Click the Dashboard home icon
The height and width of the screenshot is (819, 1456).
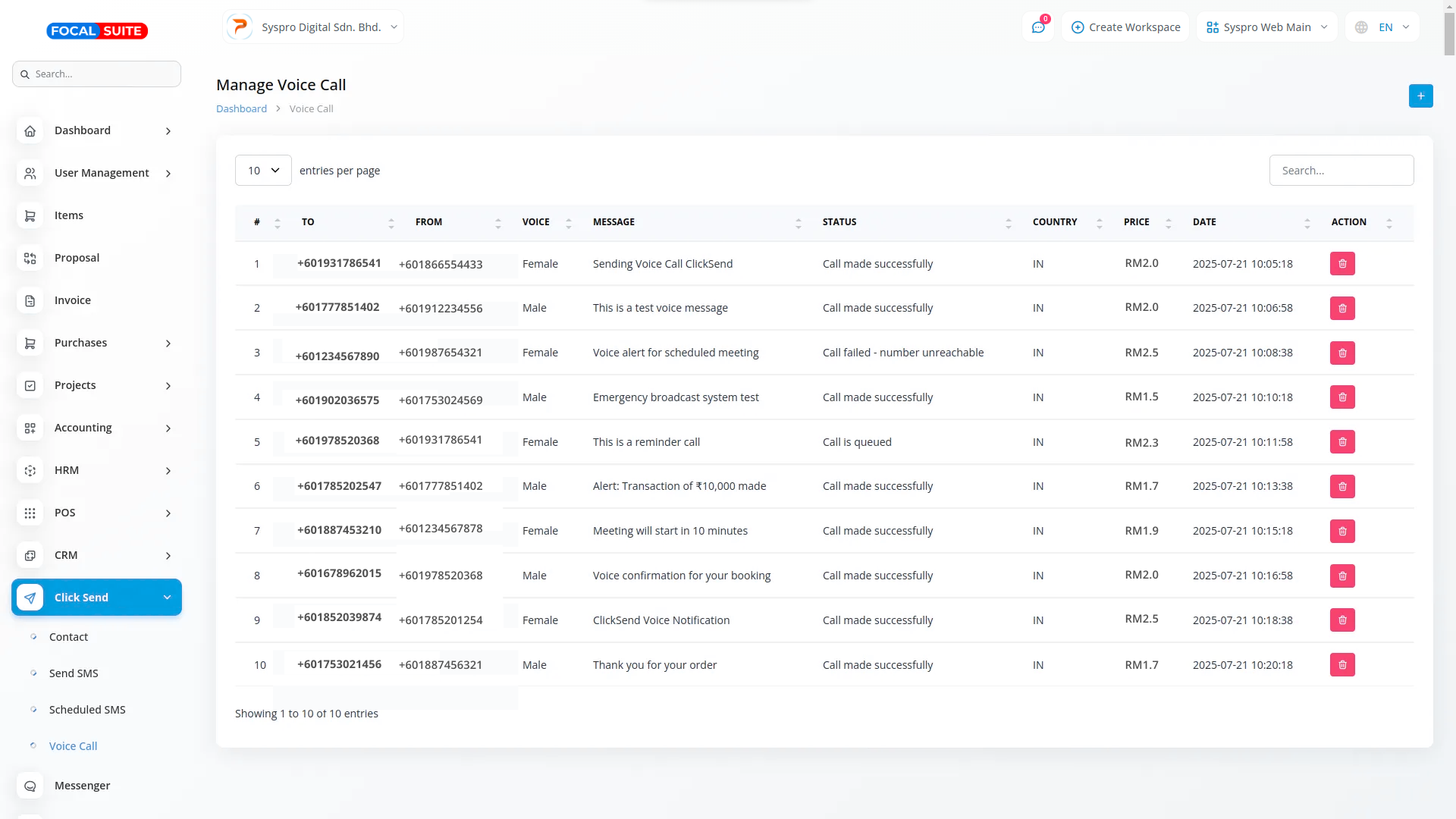click(x=30, y=130)
